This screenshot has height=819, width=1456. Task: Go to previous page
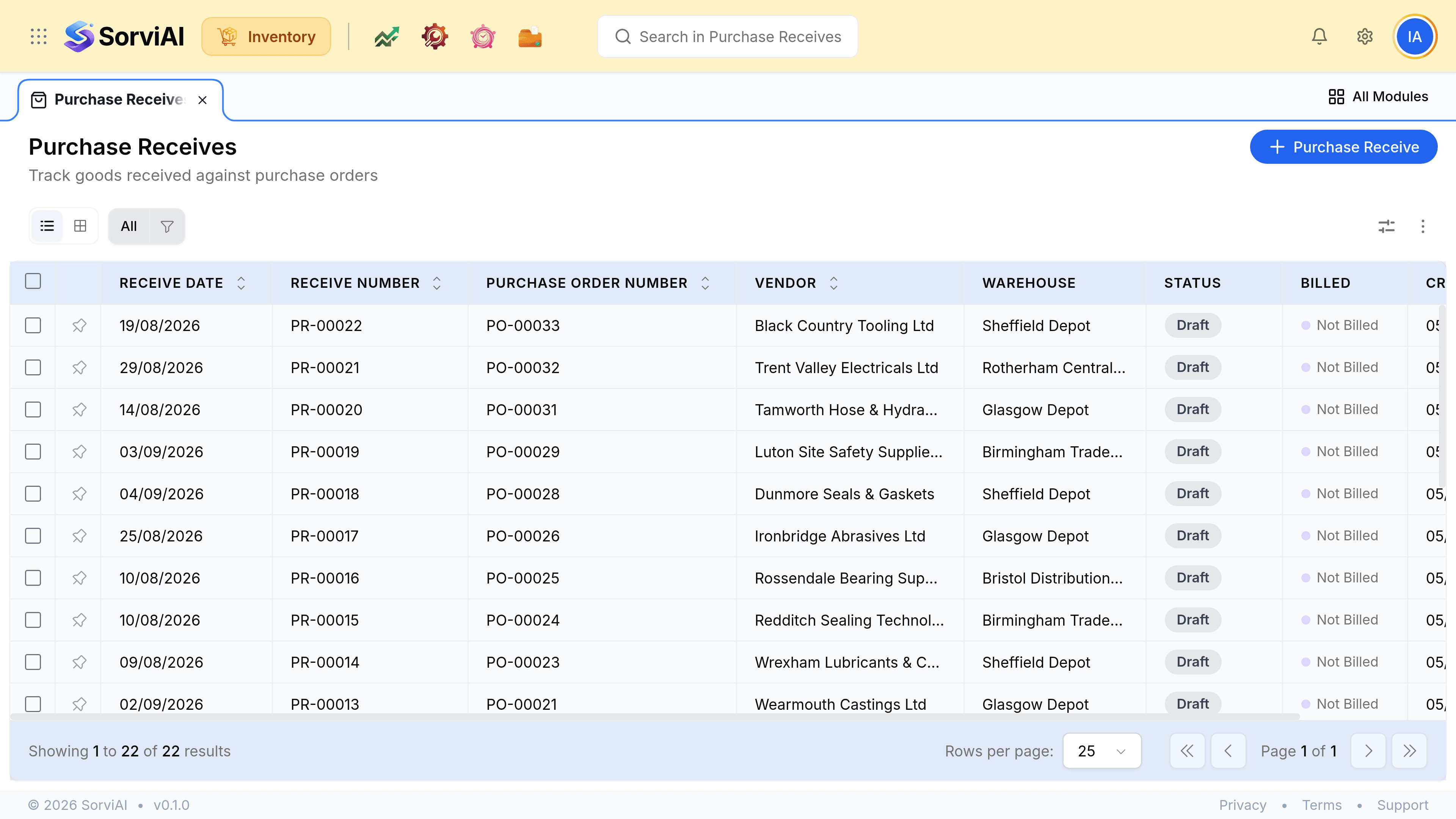tap(1228, 751)
